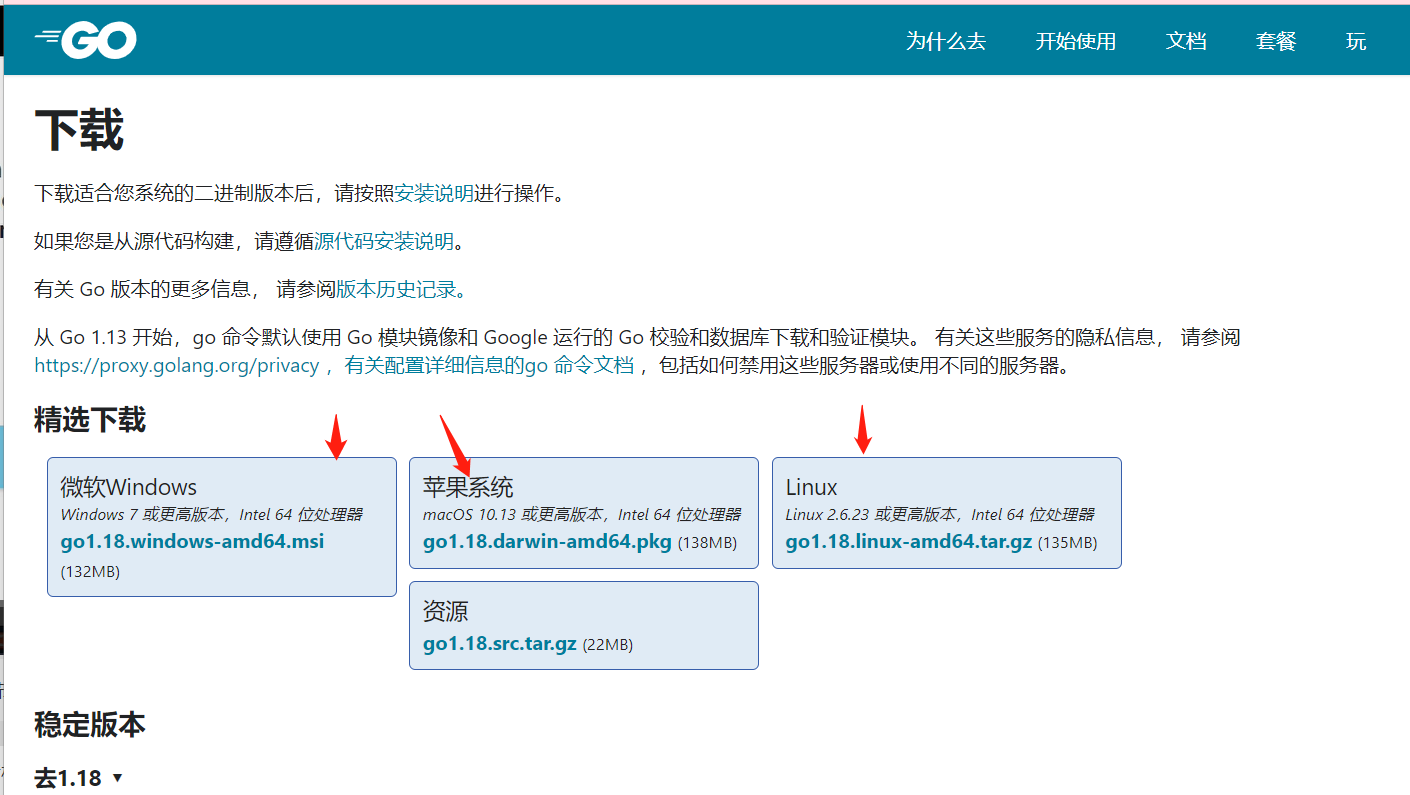Click the GO logo in the header
Viewport: 1410px width, 795px height.
(x=85, y=39)
